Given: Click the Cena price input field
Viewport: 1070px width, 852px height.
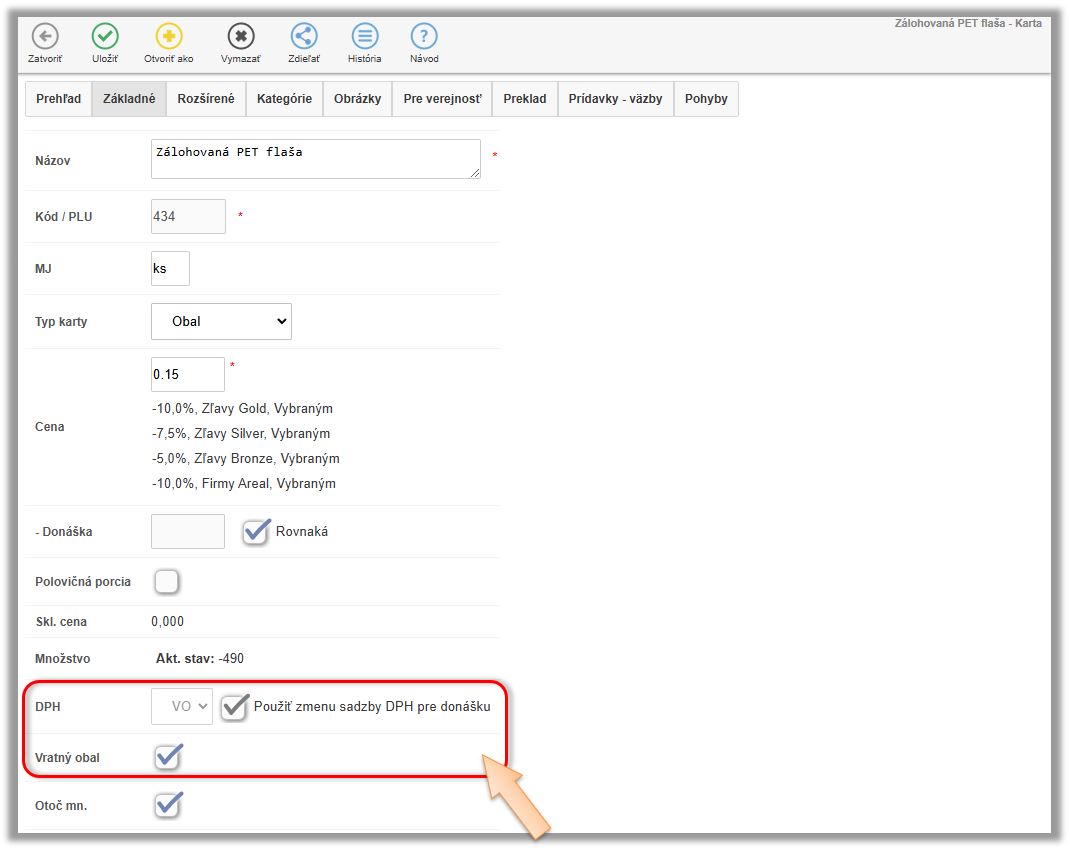Looking at the screenshot, I should [187, 374].
